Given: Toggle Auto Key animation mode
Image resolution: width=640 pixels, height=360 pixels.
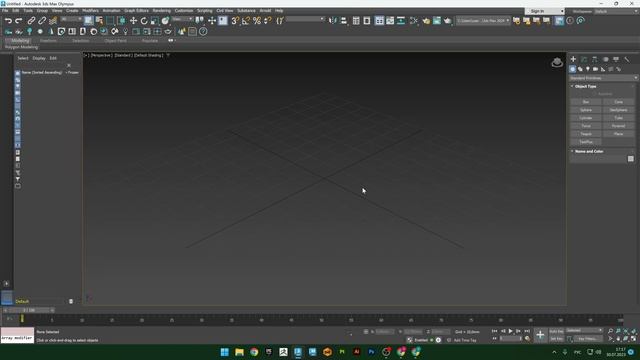Looking at the screenshot, I should point(556,331).
